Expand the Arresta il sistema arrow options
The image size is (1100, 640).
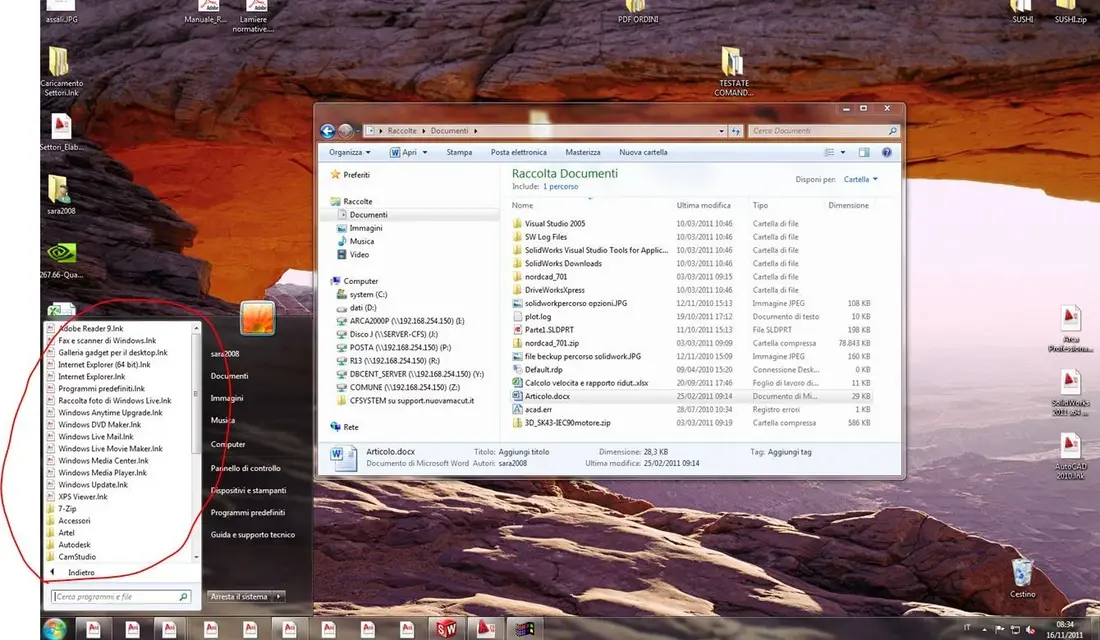tap(279, 596)
